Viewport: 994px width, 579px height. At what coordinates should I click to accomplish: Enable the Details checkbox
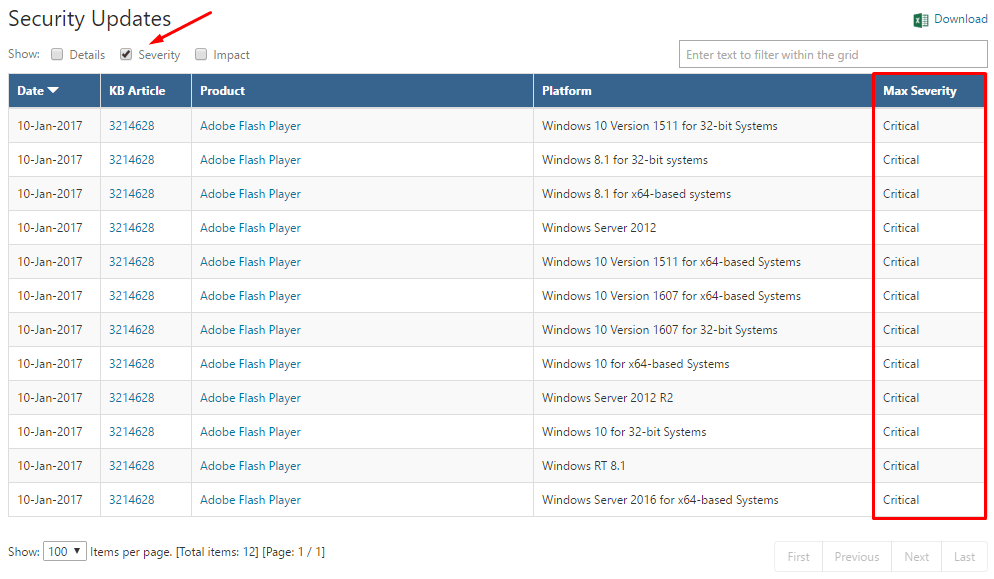click(57, 55)
